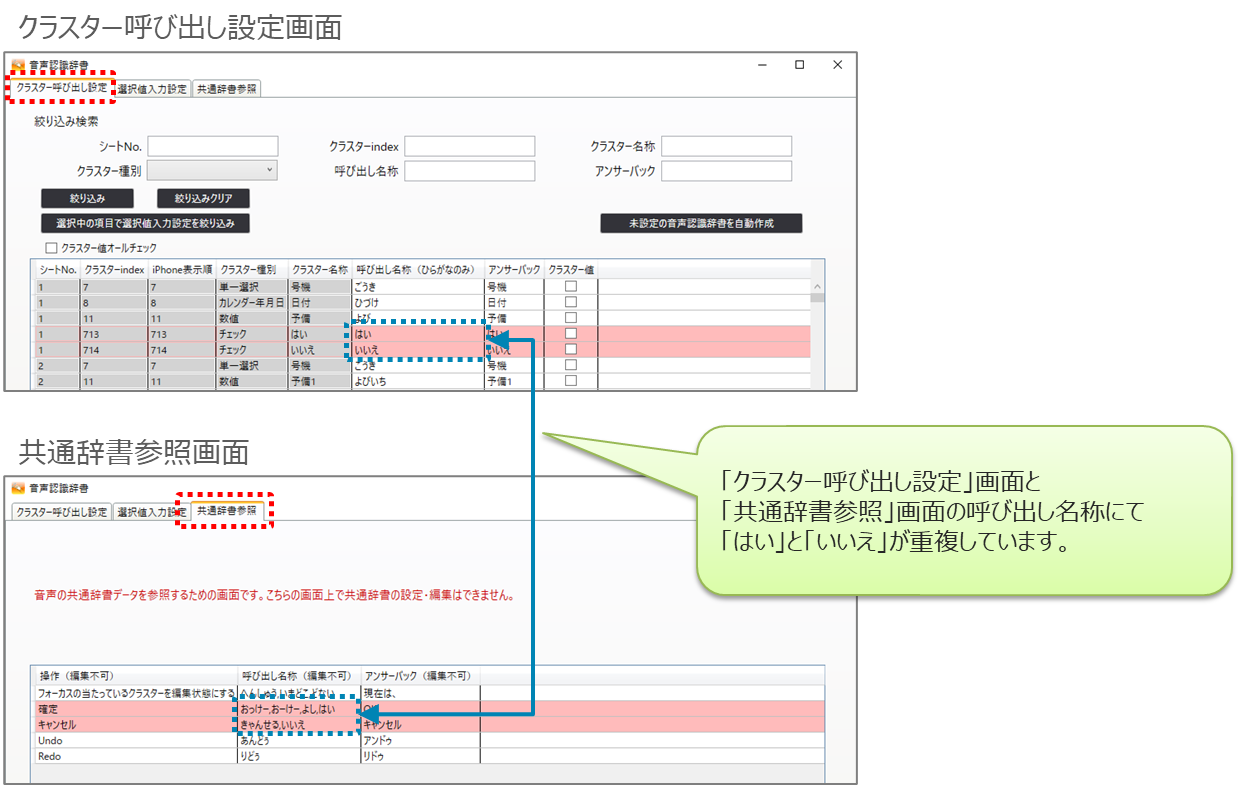The height and width of the screenshot is (785, 1240).
Task: Toggle the クラスター値オールチェック checkbox
Action: pyautogui.click(x=52, y=248)
